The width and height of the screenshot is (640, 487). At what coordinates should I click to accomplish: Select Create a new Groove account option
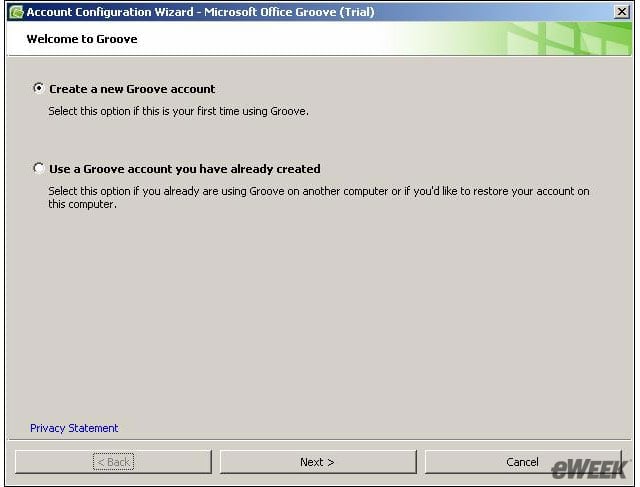coord(39,88)
